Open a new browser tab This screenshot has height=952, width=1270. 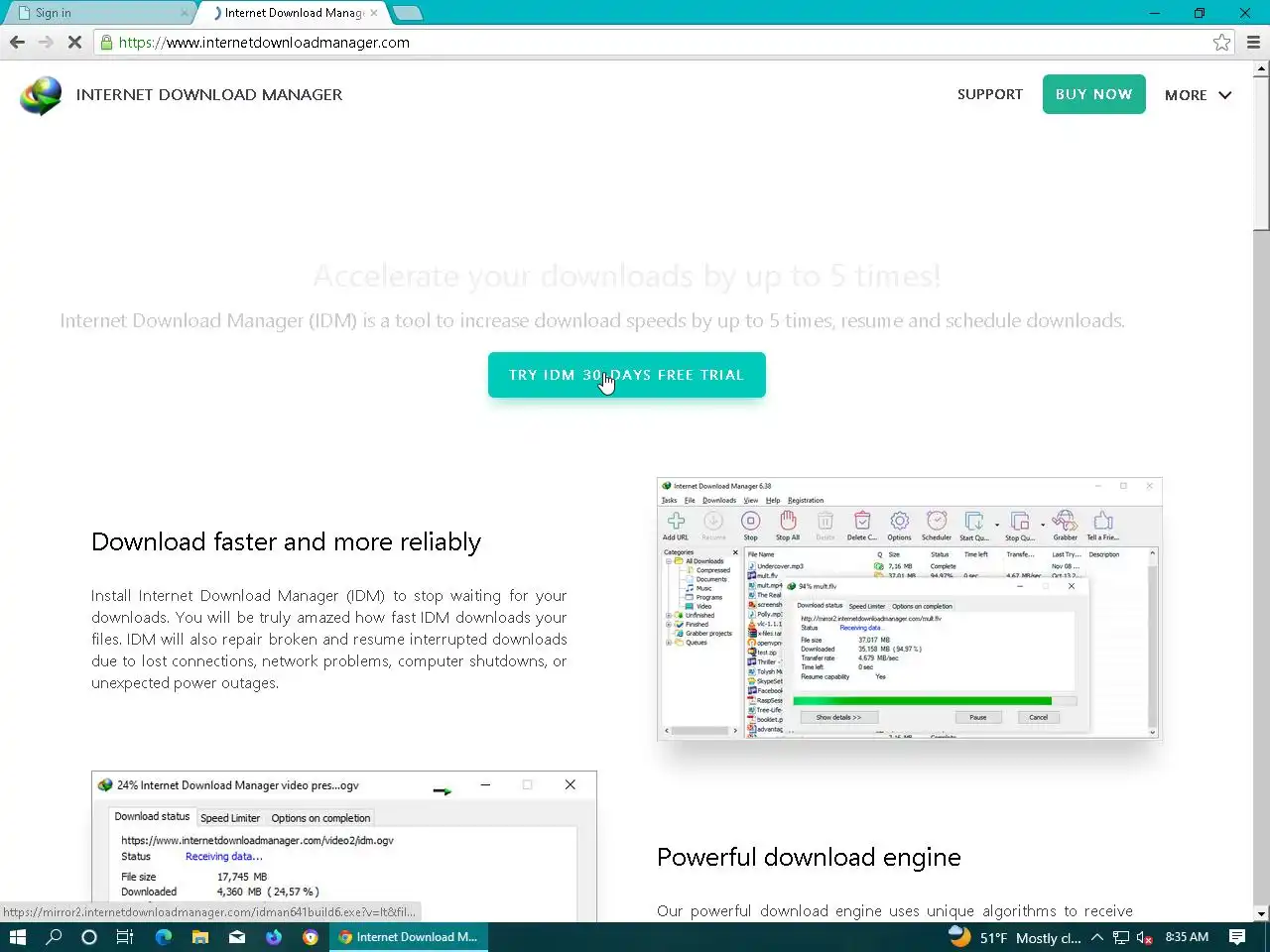[x=408, y=13]
